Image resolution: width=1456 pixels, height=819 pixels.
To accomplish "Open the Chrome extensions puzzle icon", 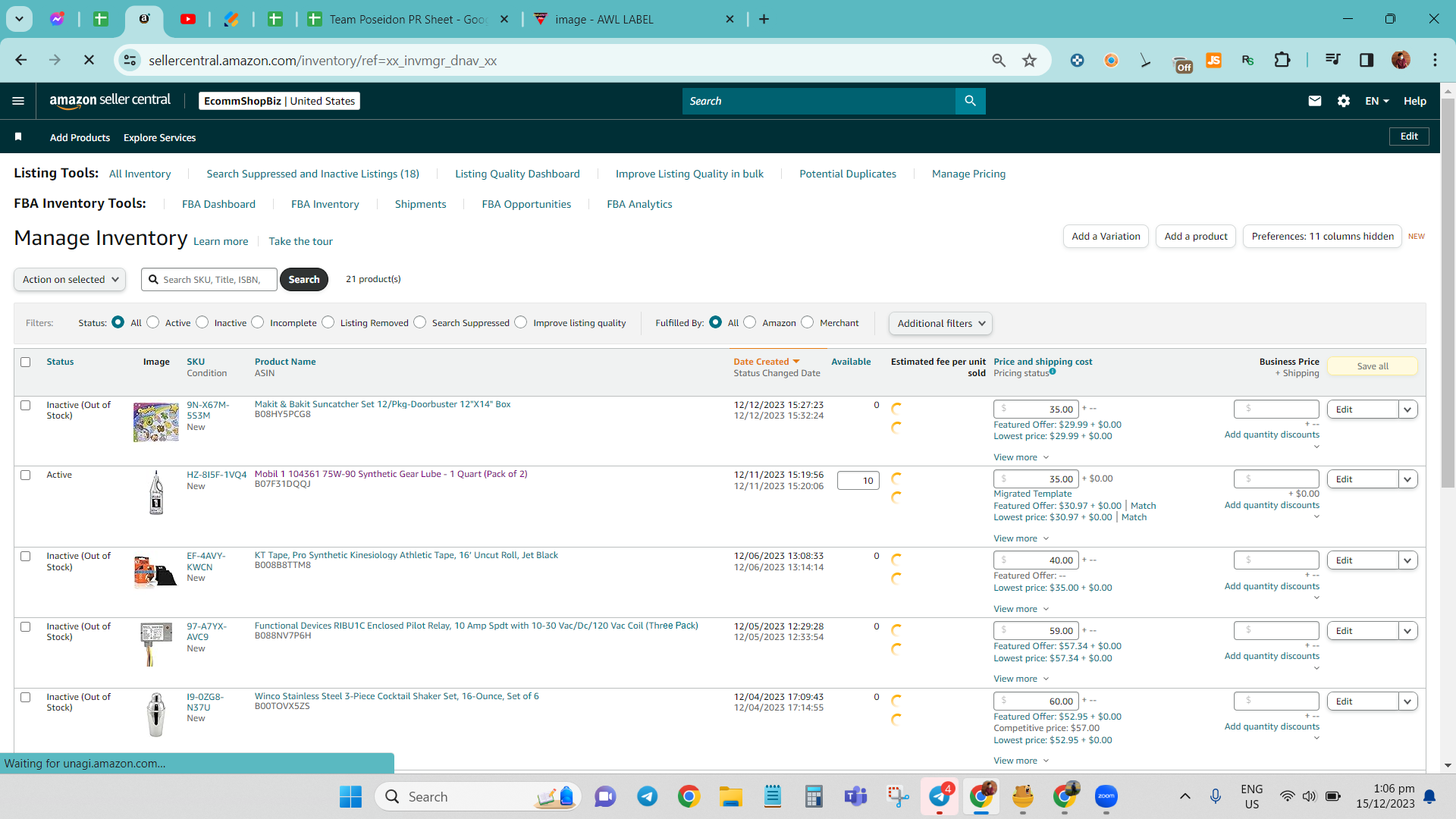I will (1282, 60).
